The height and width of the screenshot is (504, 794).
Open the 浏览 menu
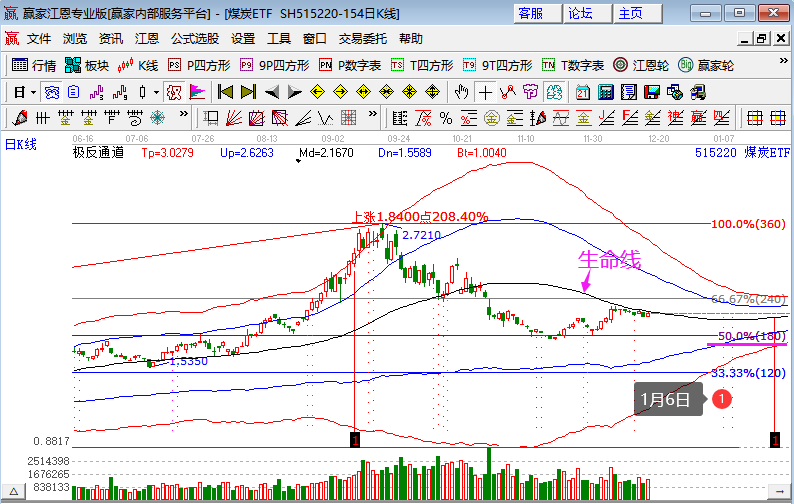pos(75,38)
